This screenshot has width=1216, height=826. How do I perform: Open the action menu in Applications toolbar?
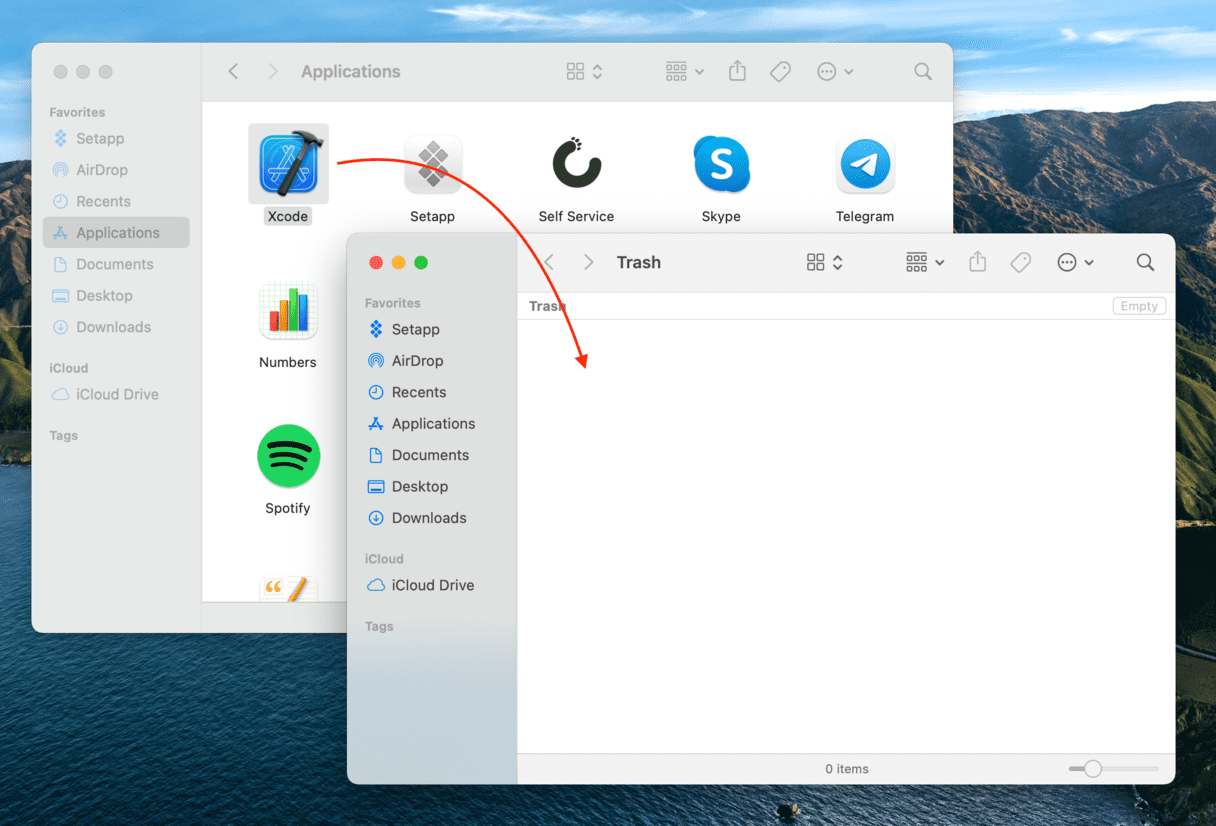[x=834, y=71]
